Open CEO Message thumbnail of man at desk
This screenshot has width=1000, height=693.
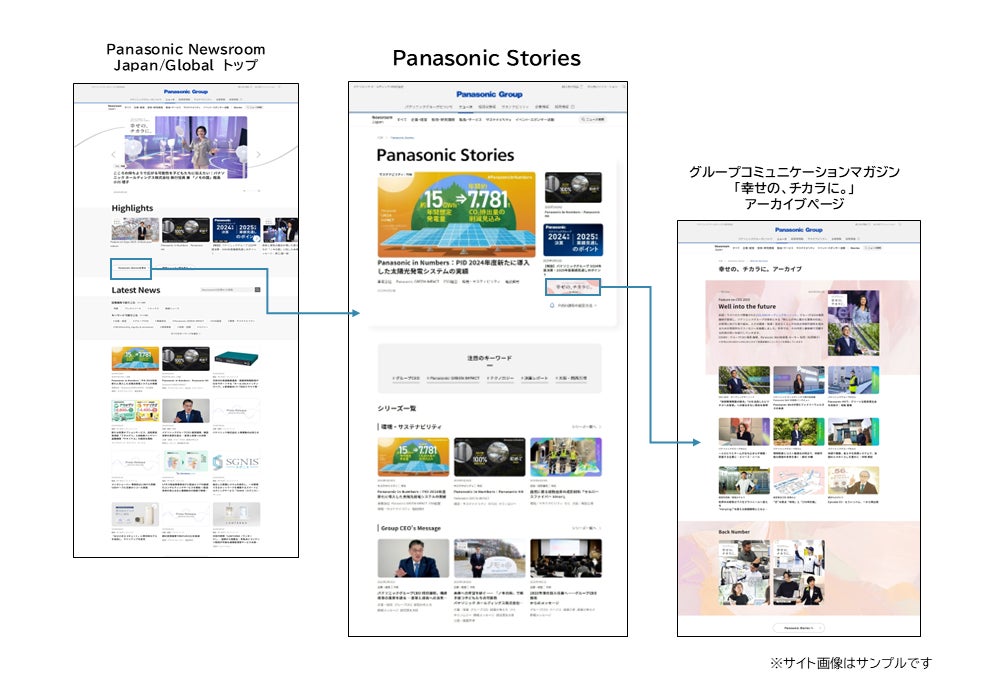[413, 558]
